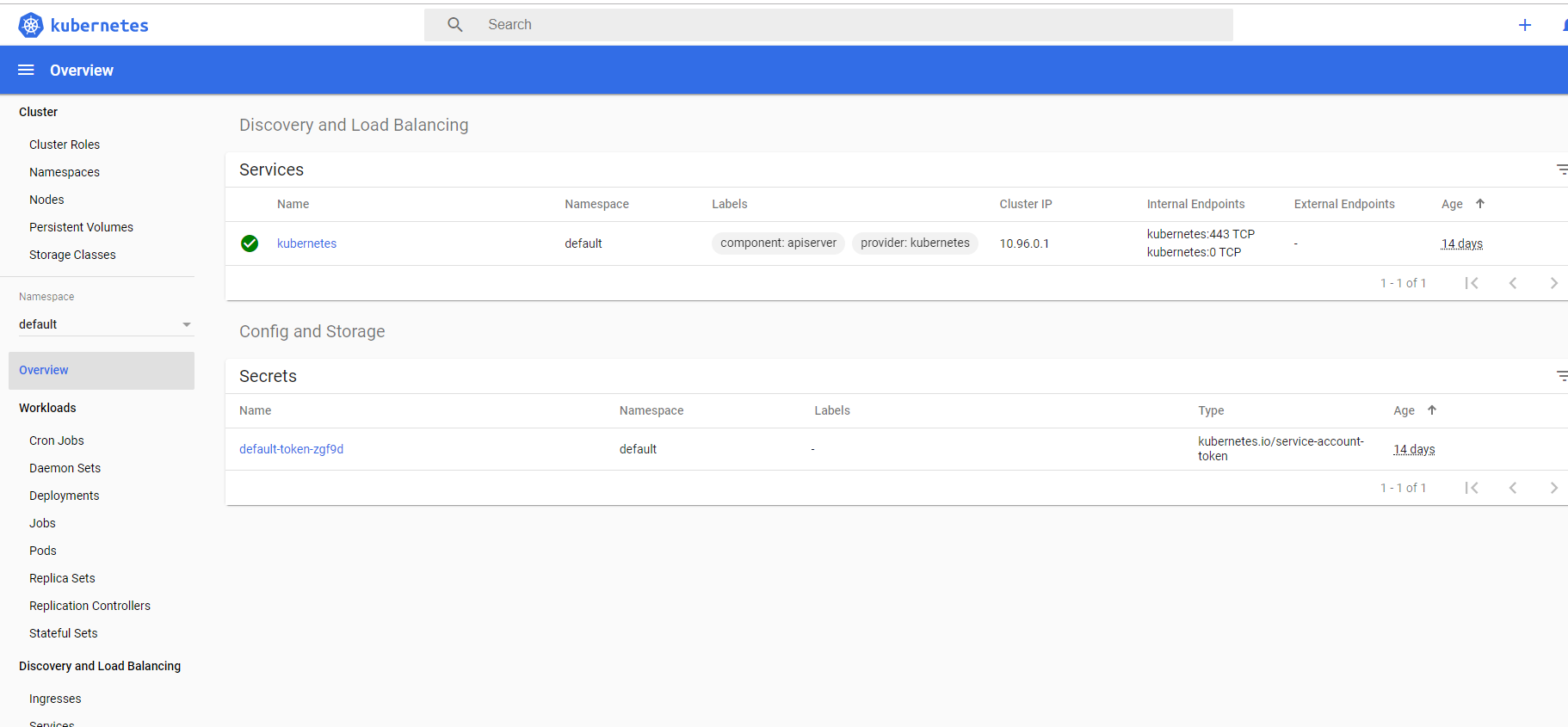The image size is (1568, 727).
Task: Open Replication Controllers in sidebar
Action: [90, 606]
